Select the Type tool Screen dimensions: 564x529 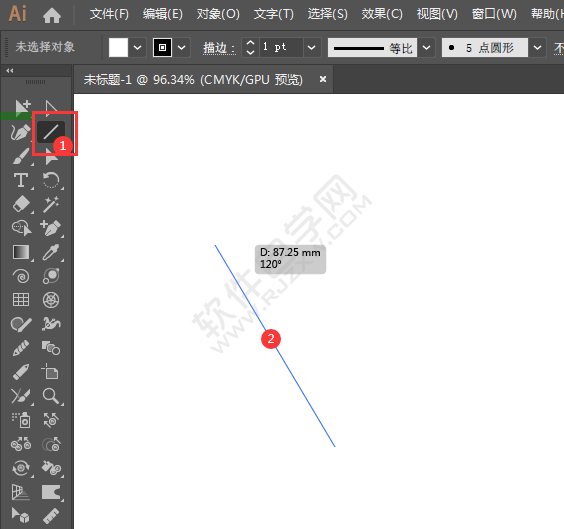point(21,180)
